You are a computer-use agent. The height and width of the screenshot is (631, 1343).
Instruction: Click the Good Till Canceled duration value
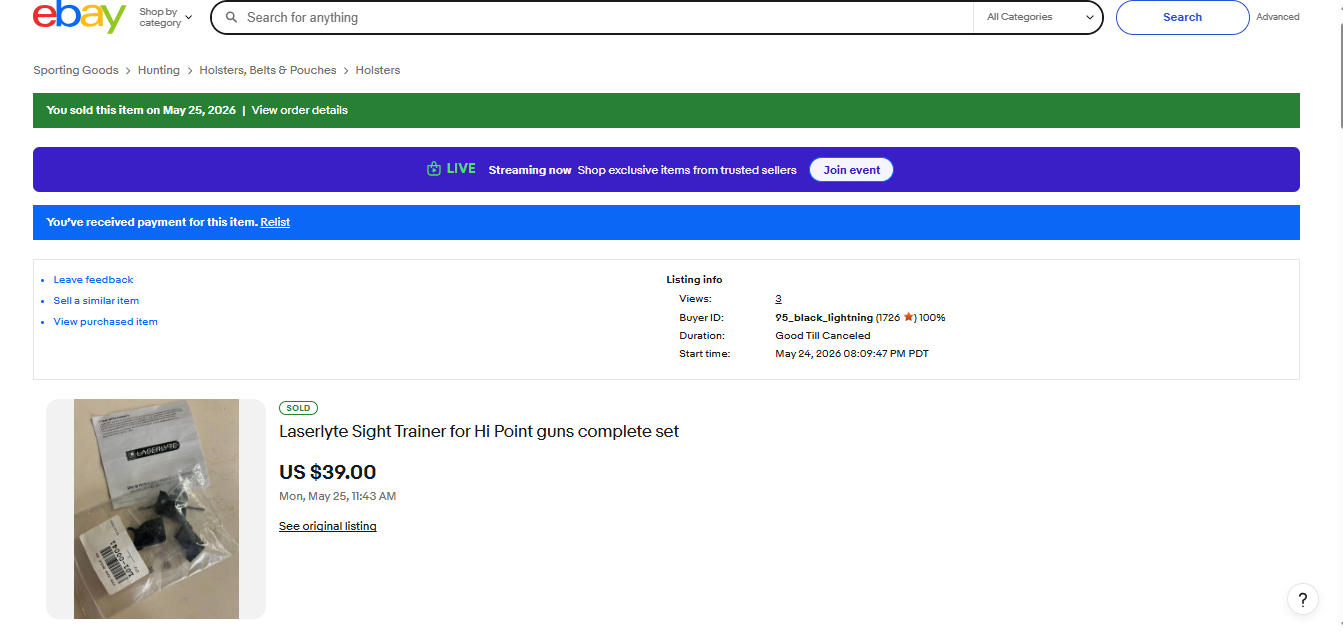(x=823, y=336)
